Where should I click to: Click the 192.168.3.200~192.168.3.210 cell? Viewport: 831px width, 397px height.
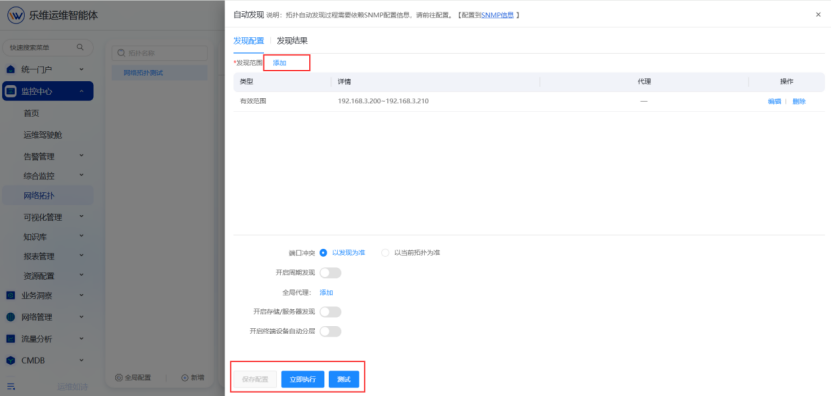383,101
